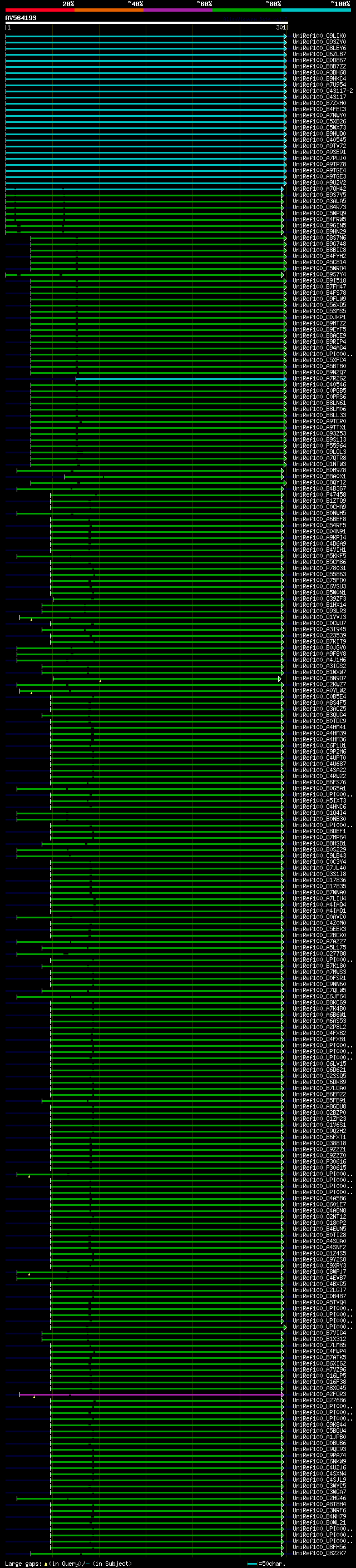Select the UniRef100_B9HN29 label

[319, 232]
